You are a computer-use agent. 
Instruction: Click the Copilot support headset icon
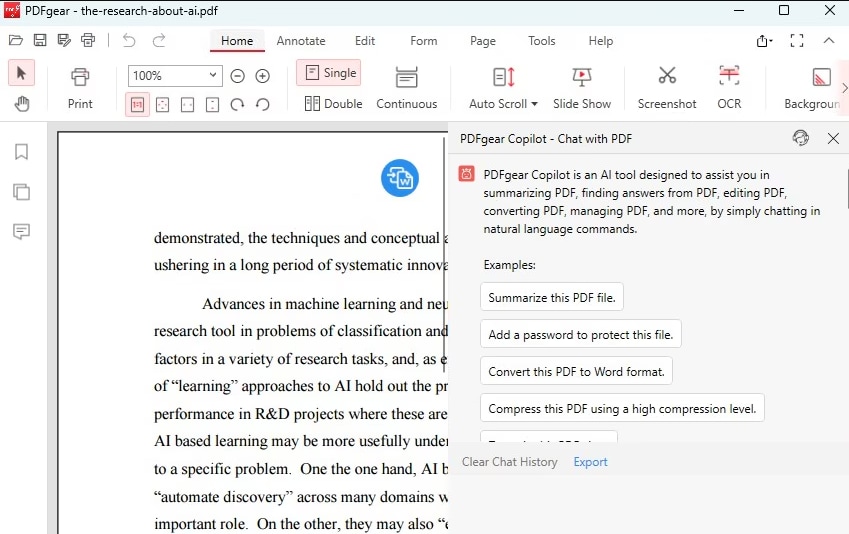click(x=801, y=138)
